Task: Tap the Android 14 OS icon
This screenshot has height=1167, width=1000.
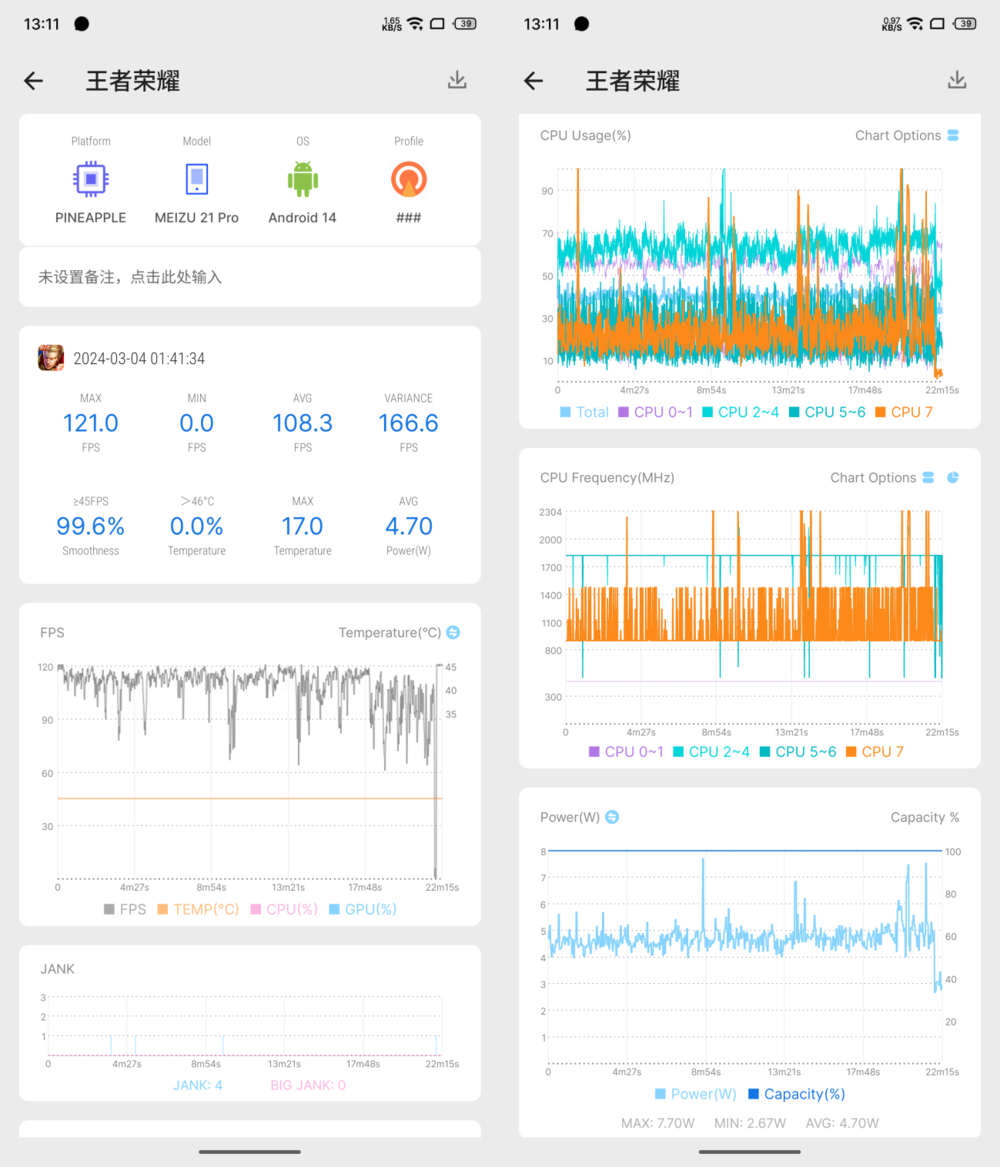Action: [302, 179]
